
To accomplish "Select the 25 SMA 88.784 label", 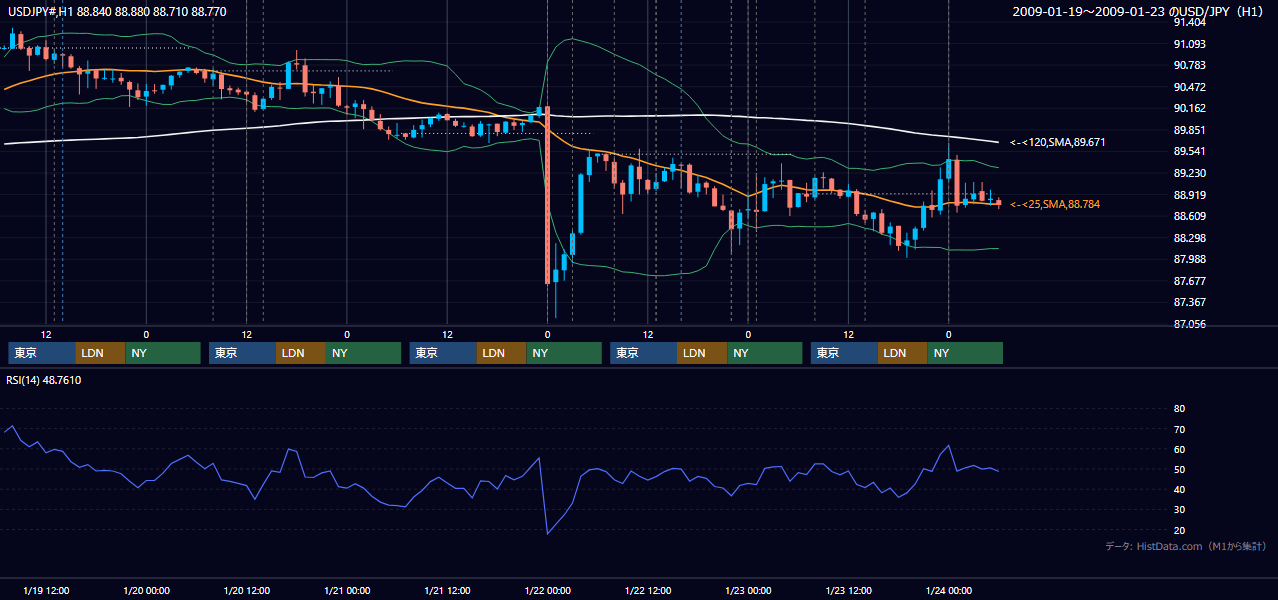I will click(x=1054, y=204).
